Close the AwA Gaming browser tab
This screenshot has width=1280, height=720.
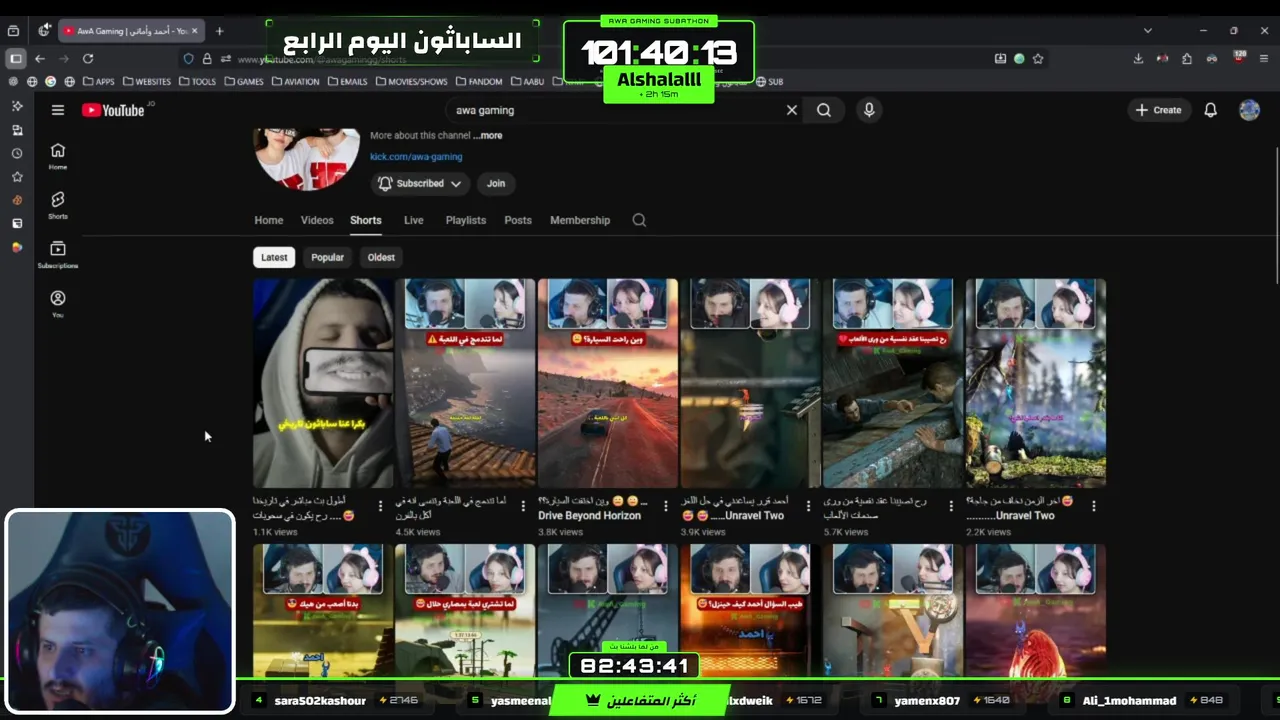click(x=194, y=31)
